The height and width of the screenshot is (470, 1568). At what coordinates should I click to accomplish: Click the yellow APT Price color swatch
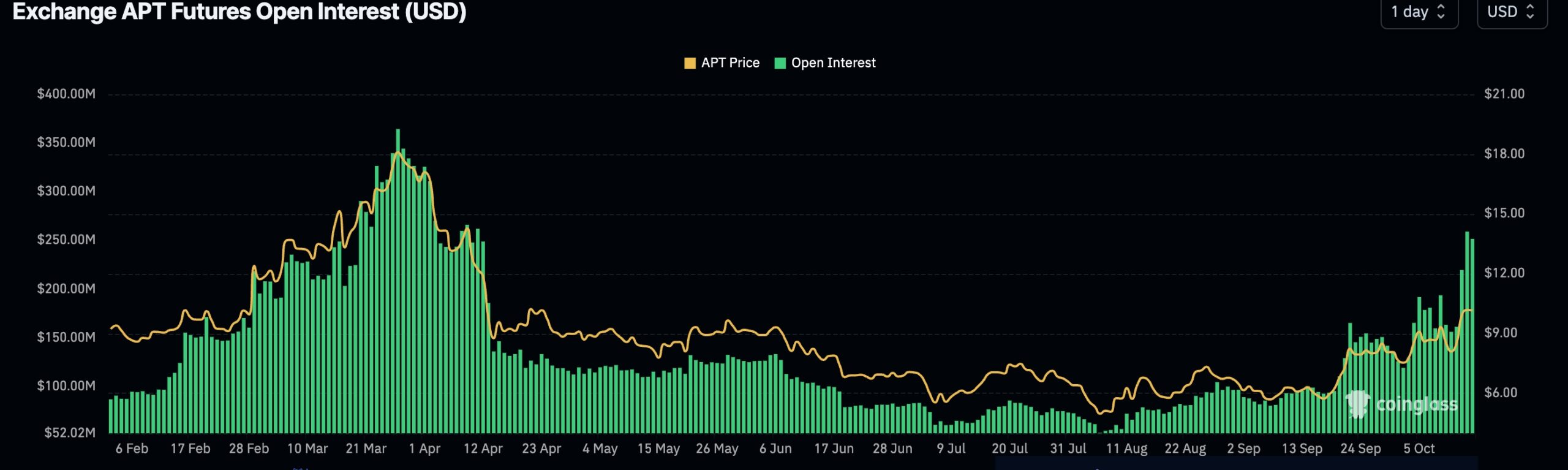click(x=690, y=63)
